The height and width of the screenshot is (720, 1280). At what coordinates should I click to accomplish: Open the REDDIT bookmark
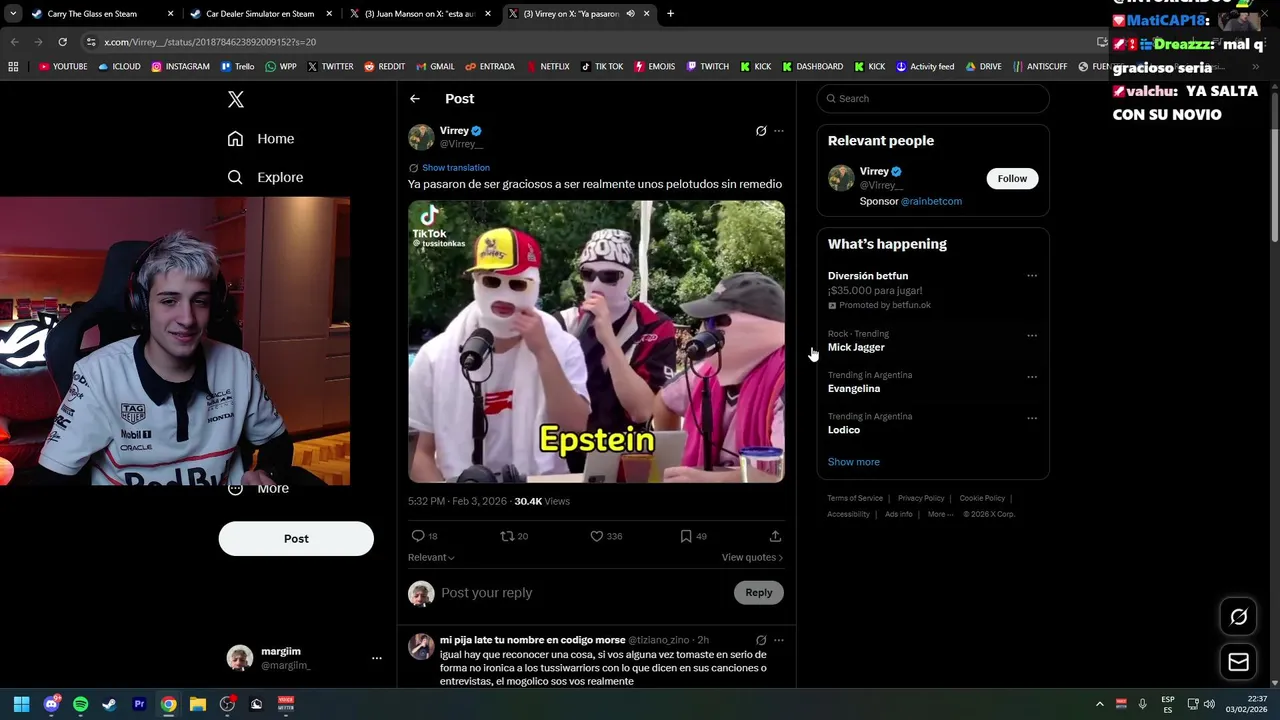[x=385, y=67]
